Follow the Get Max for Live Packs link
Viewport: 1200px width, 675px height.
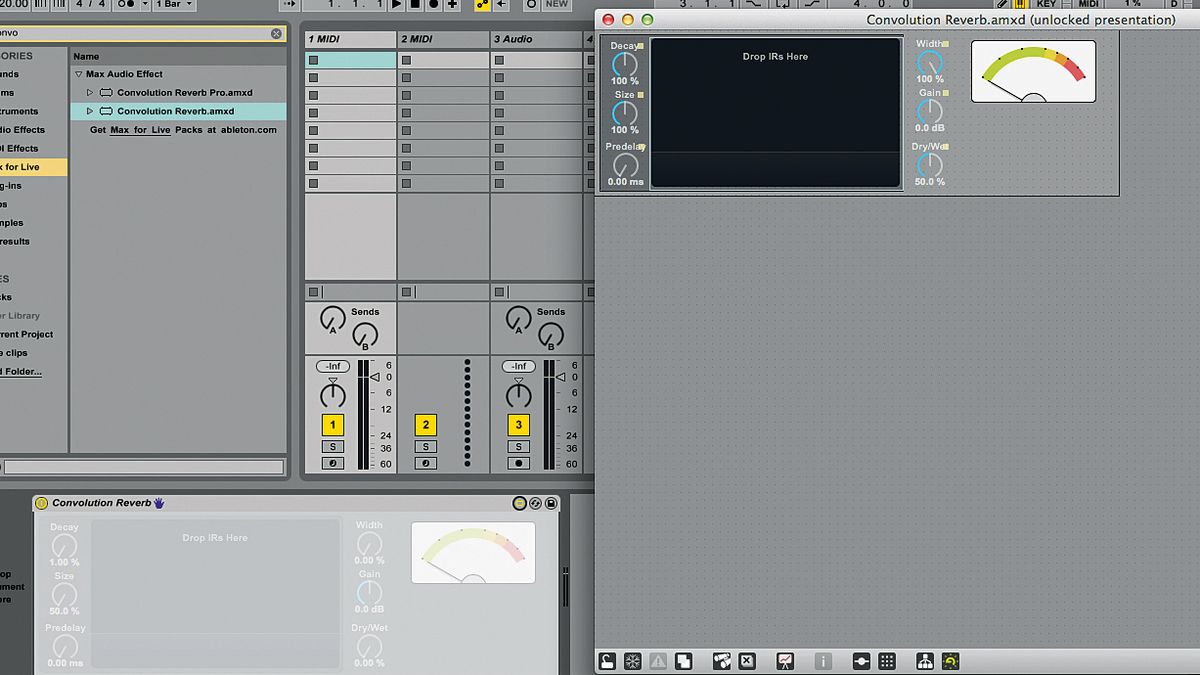tap(139, 129)
